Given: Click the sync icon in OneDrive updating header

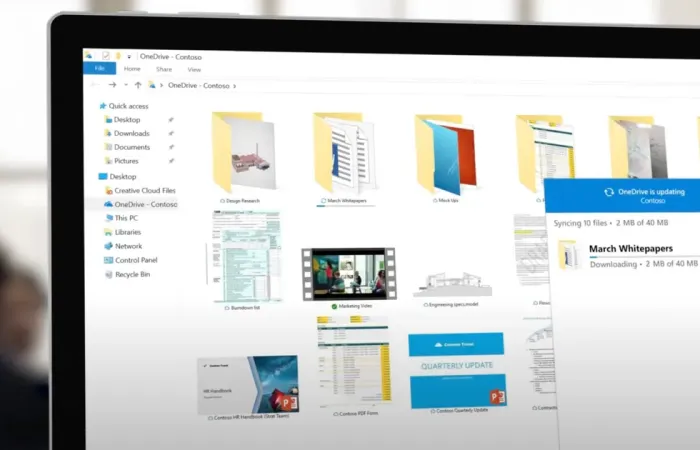Looking at the screenshot, I should point(609,192).
